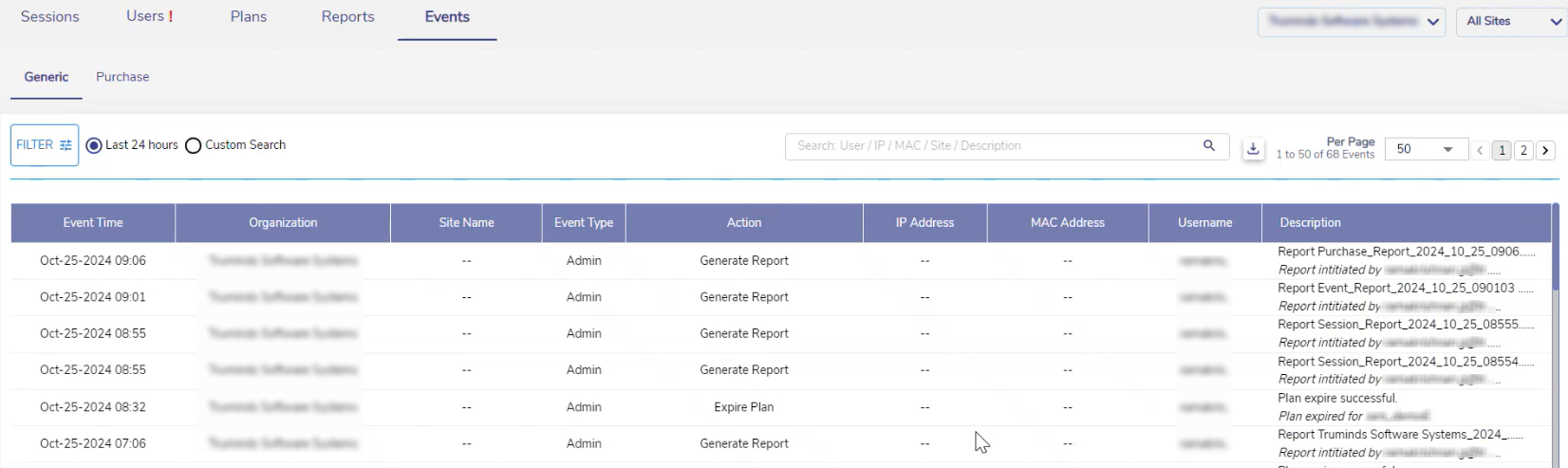
Task: Select page 1 pagination button
Action: (1502, 150)
